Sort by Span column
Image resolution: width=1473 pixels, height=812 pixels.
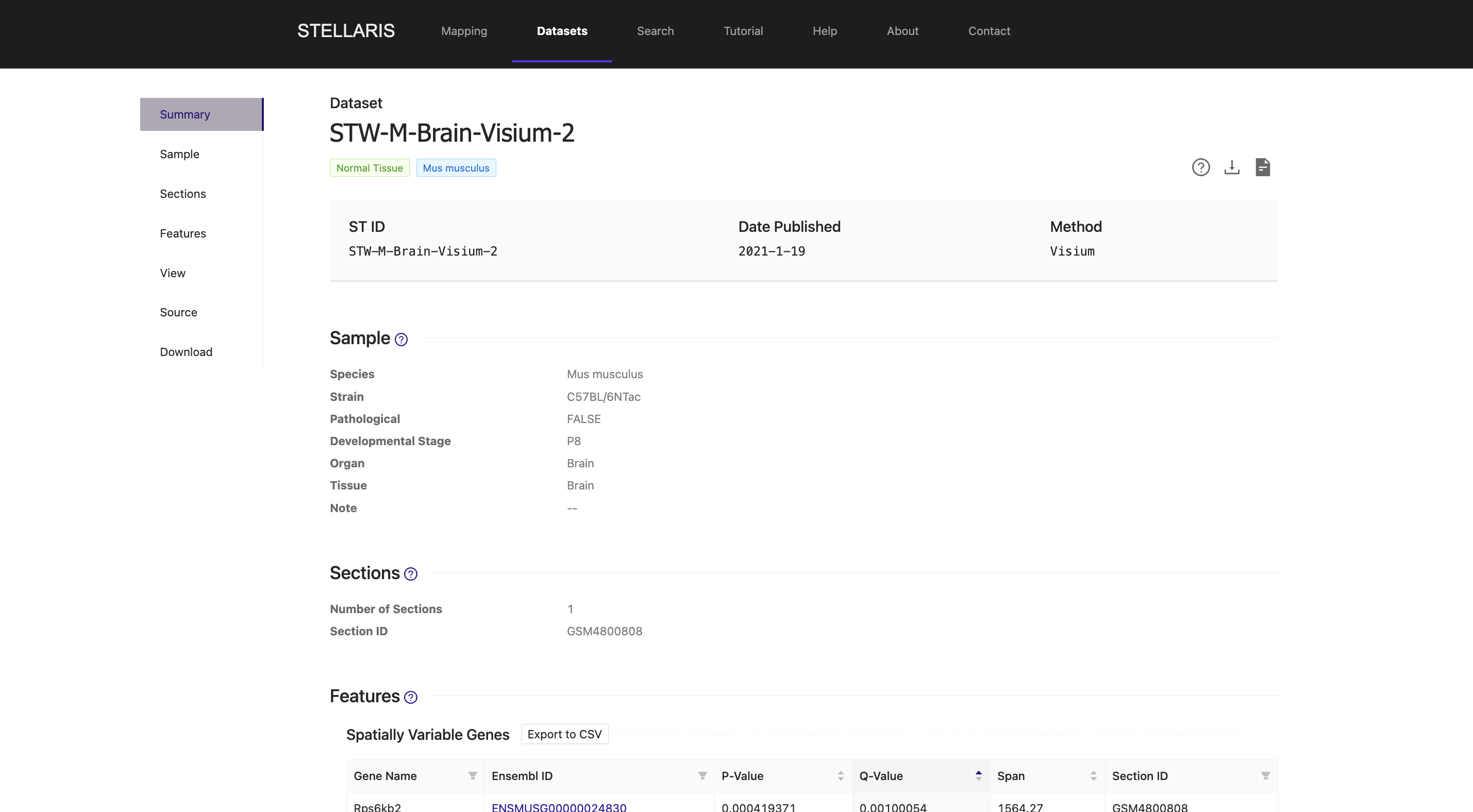point(1093,776)
